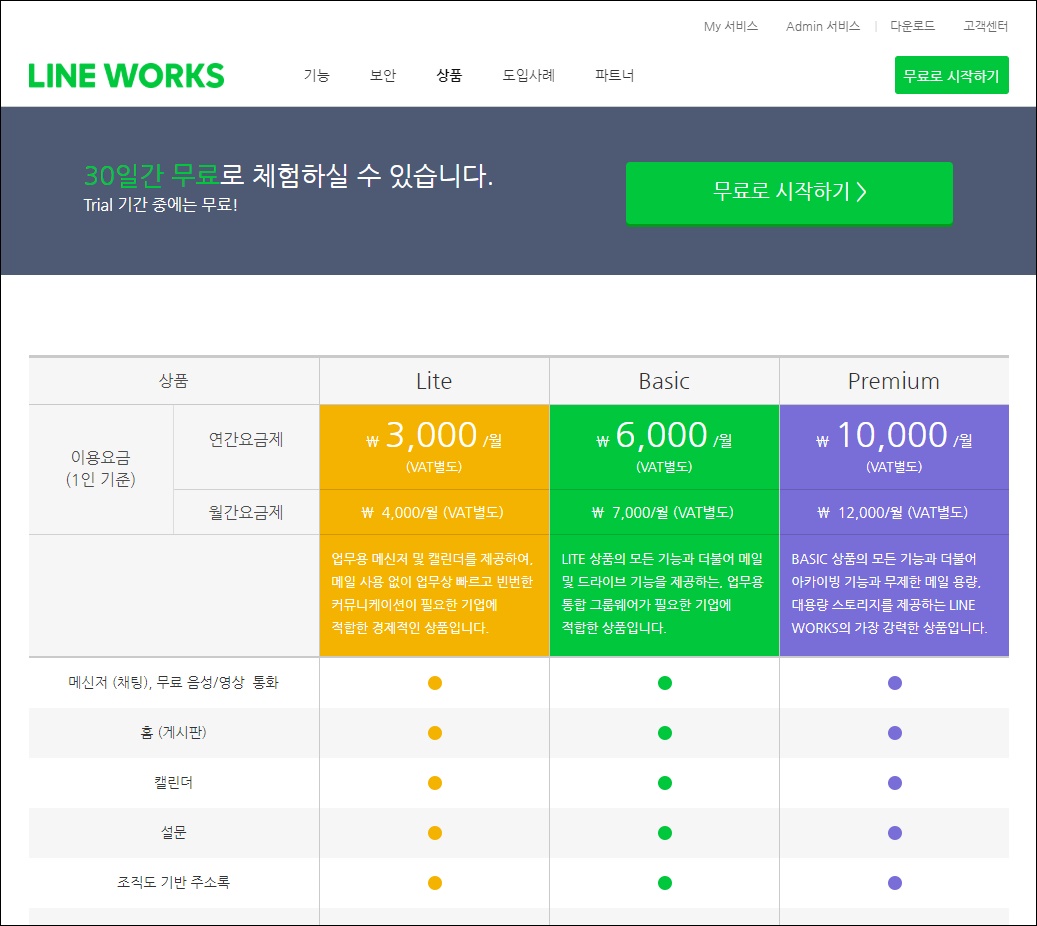The height and width of the screenshot is (926, 1037).
Task: Click the Lite column header
Action: [x=434, y=381]
